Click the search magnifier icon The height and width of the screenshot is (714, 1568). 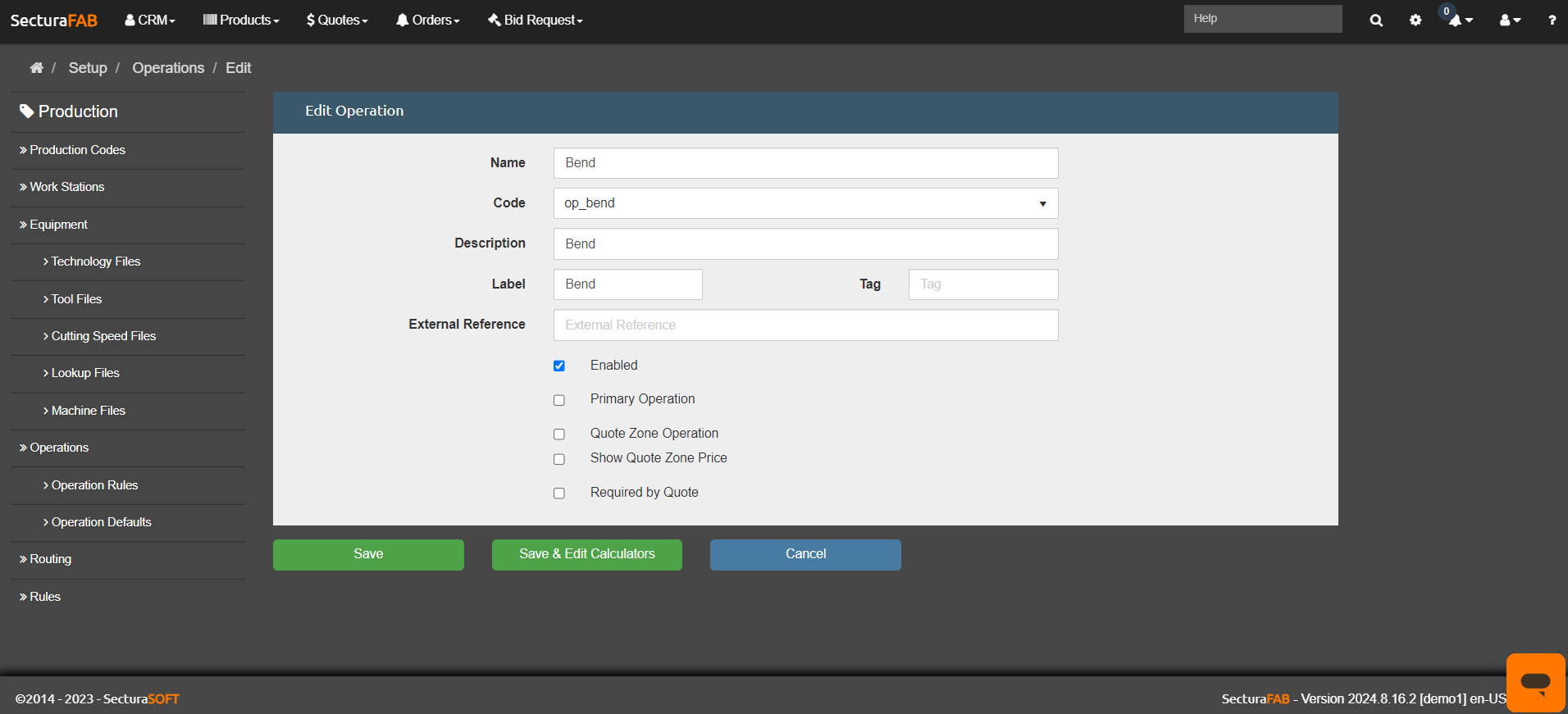(1376, 20)
